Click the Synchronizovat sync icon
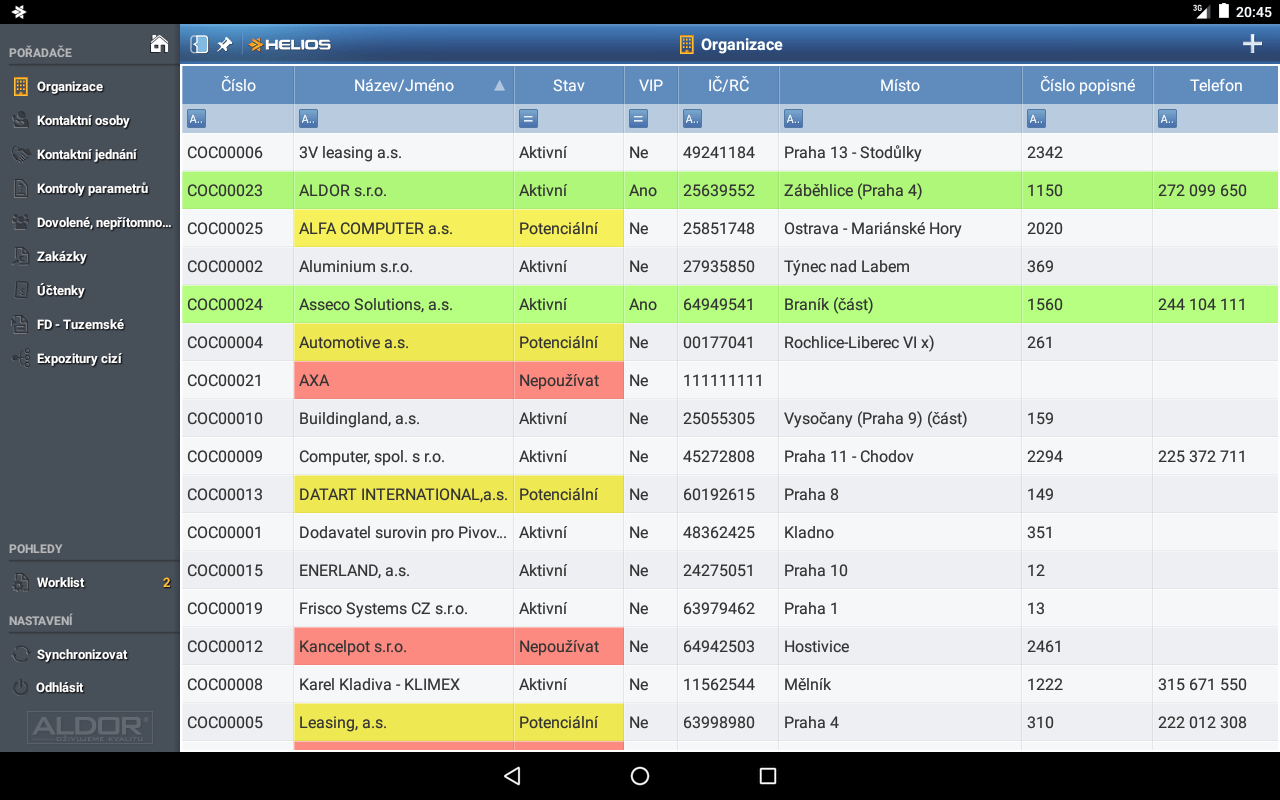The image size is (1280, 800). (x=20, y=655)
